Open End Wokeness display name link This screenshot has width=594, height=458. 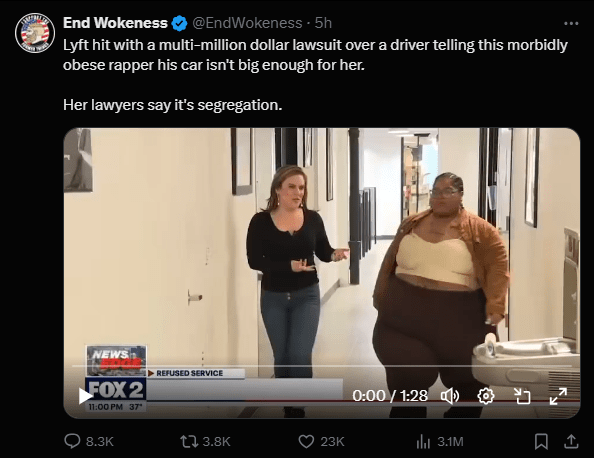coord(115,23)
